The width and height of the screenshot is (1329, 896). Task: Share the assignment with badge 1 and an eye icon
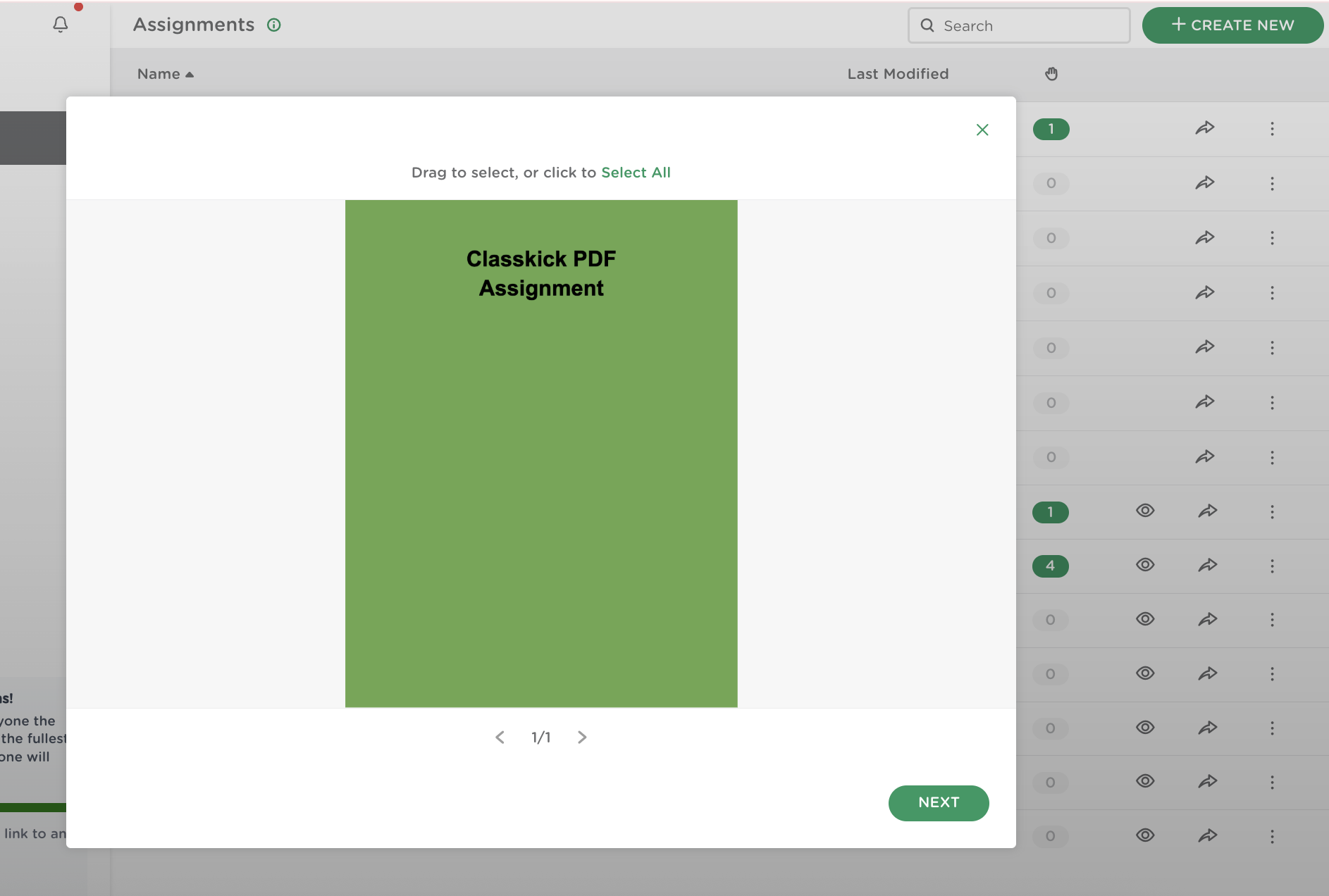[x=1208, y=511]
